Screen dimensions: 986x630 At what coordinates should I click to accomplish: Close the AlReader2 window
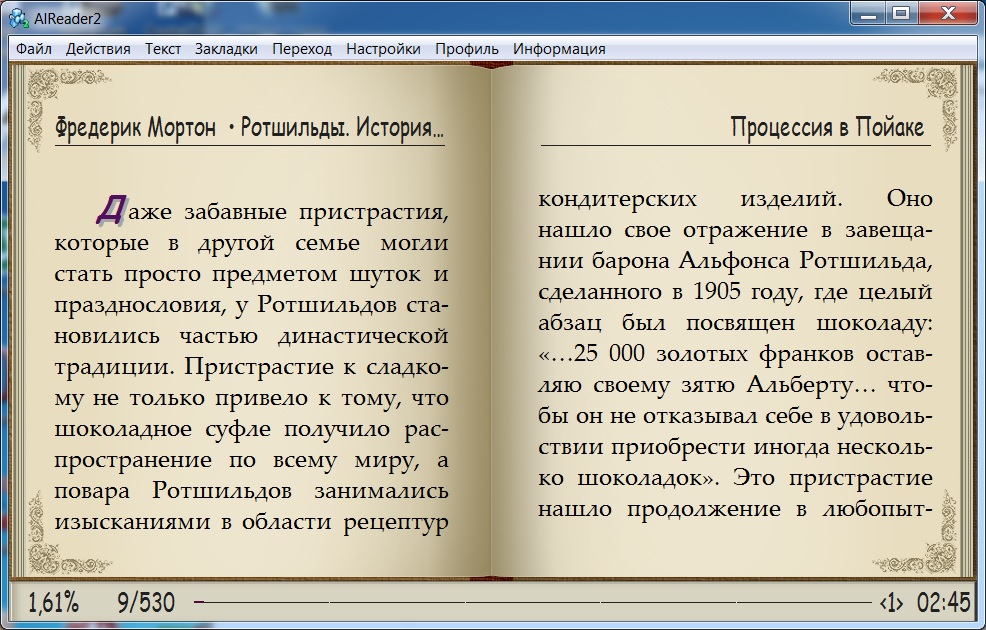click(948, 13)
